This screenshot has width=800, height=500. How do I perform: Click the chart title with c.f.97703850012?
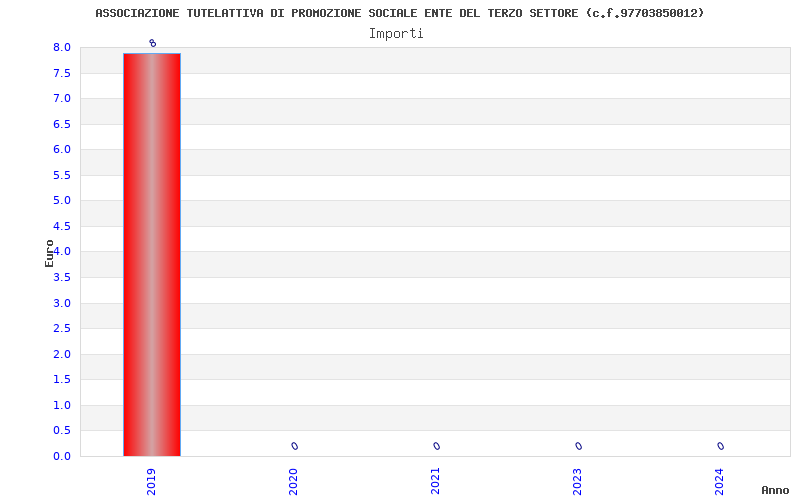pos(399,13)
